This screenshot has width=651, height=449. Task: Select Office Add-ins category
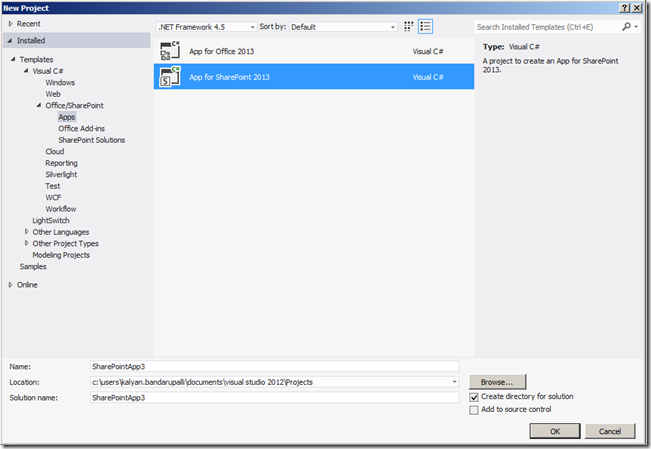81,129
